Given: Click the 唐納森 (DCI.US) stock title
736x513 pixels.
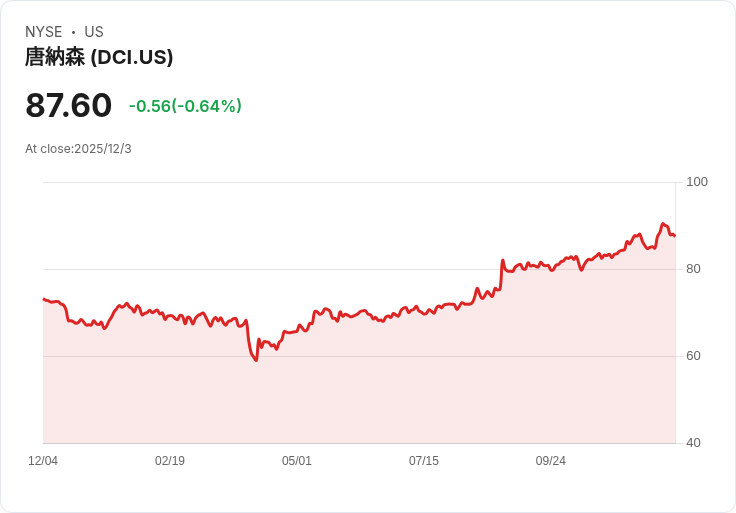Looking at the screenshot, I should coord(99,57).
